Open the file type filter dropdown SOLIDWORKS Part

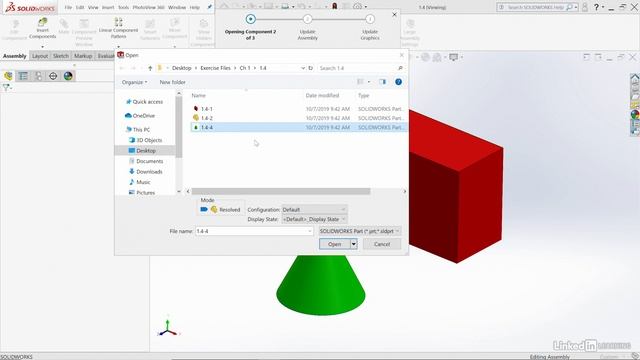point(360,231)
